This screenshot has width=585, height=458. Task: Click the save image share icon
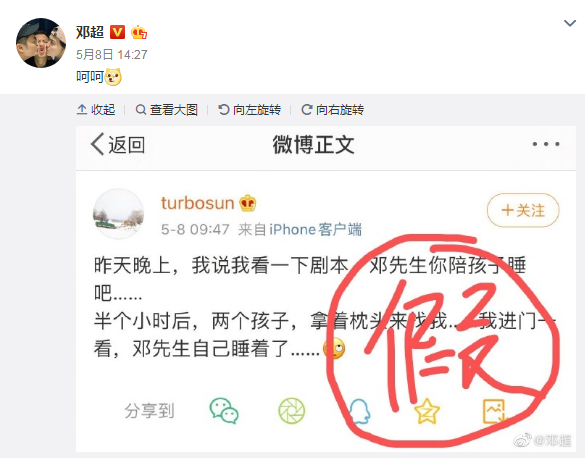(x=494, y=411)
